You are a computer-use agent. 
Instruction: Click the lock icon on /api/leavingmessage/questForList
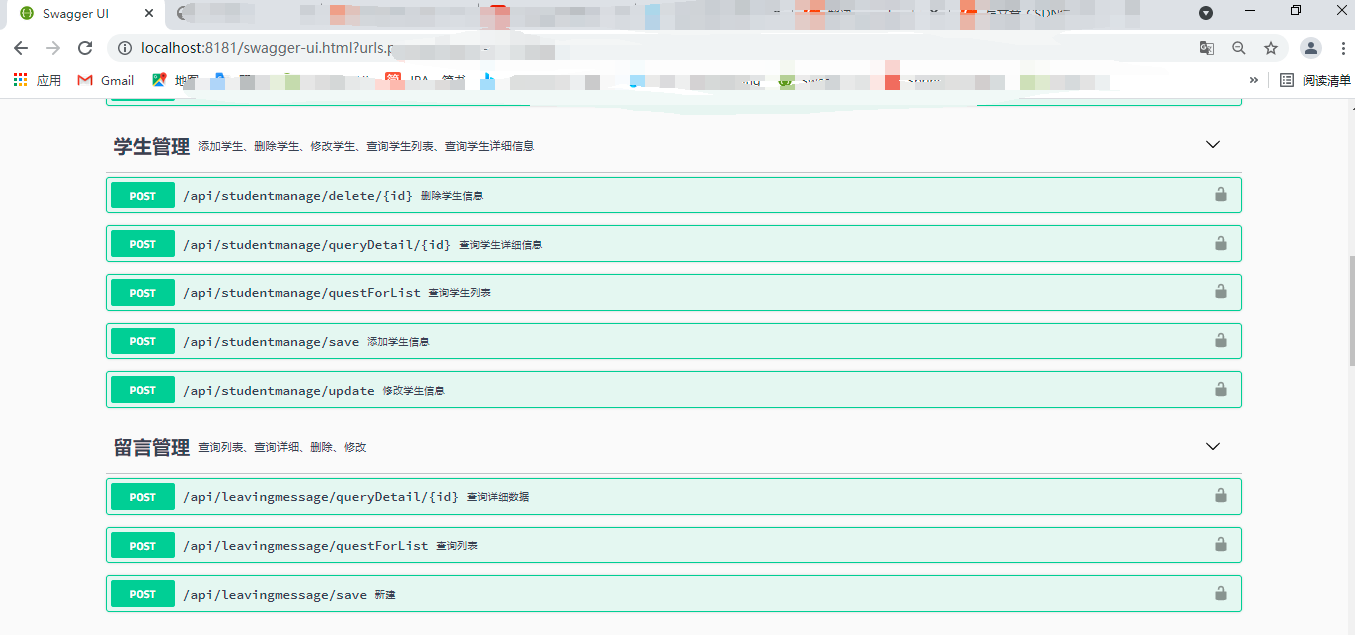pos(1220,545)
